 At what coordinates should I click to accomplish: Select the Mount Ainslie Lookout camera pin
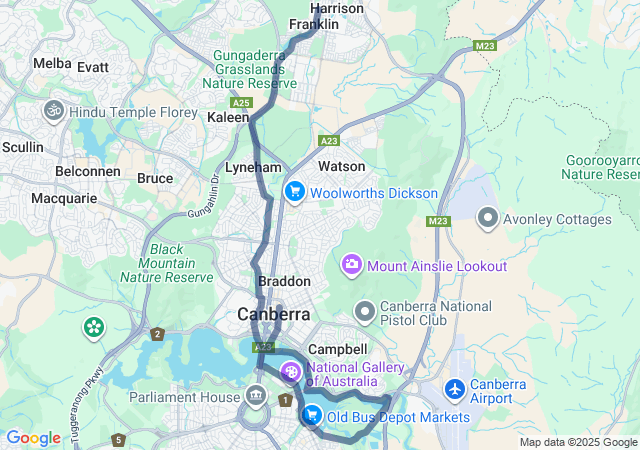(352, 265)
